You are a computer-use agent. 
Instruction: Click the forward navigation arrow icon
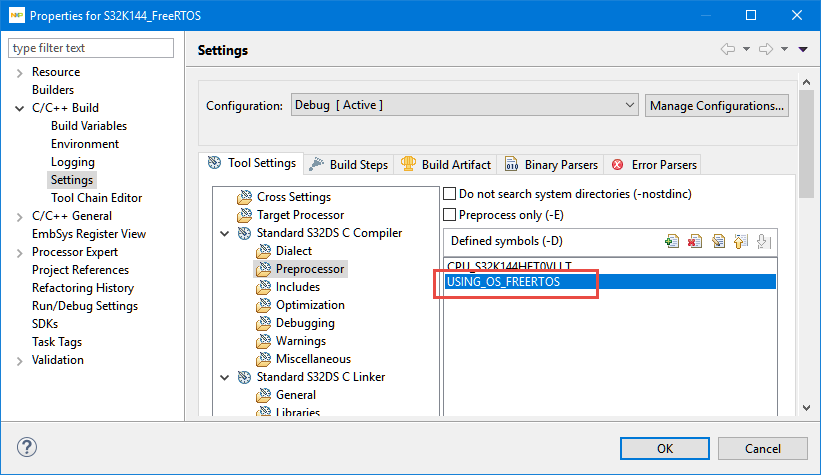pyautogui.click(x=766, y=50)
